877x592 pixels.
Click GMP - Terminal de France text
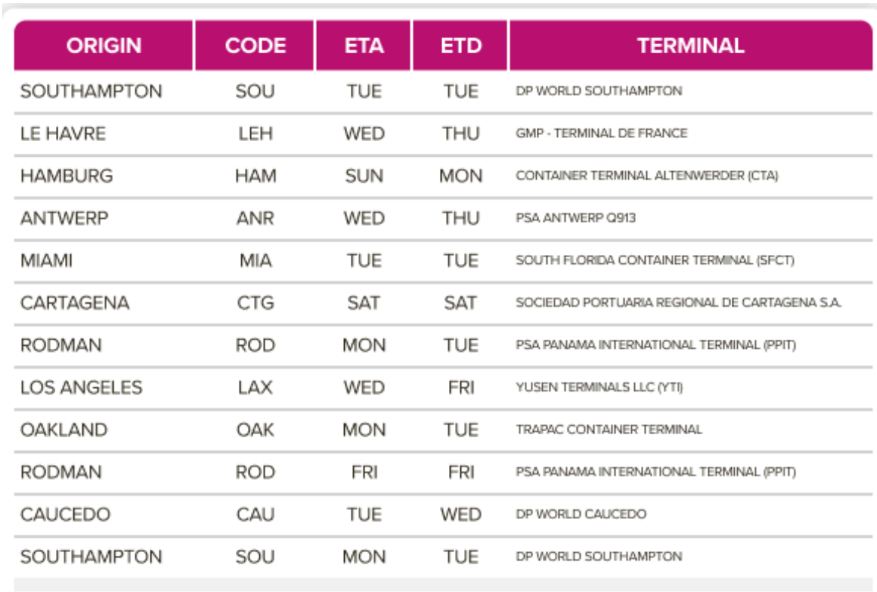click(601, 134)
